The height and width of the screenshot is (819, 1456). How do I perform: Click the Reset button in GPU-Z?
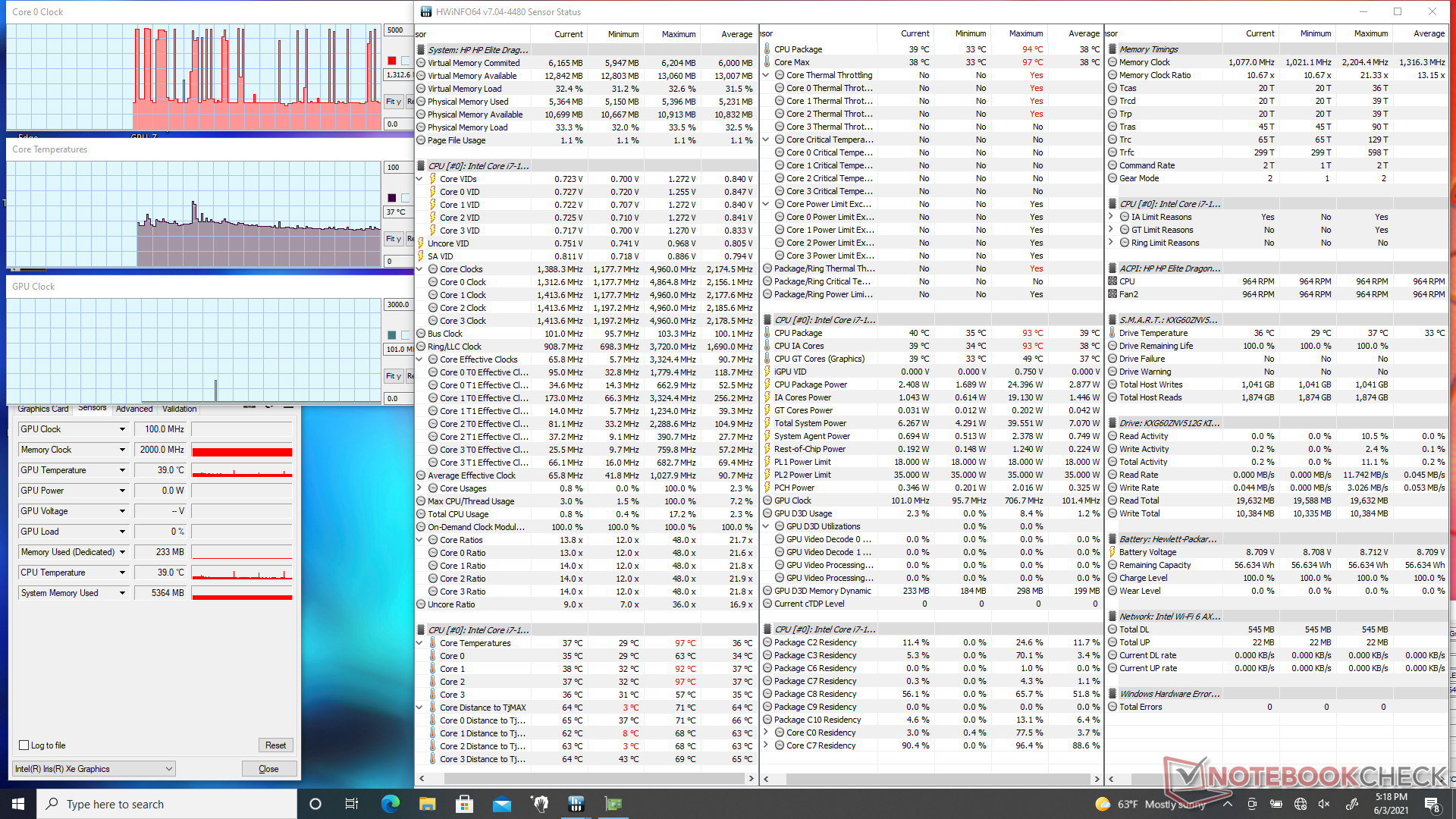275,745
